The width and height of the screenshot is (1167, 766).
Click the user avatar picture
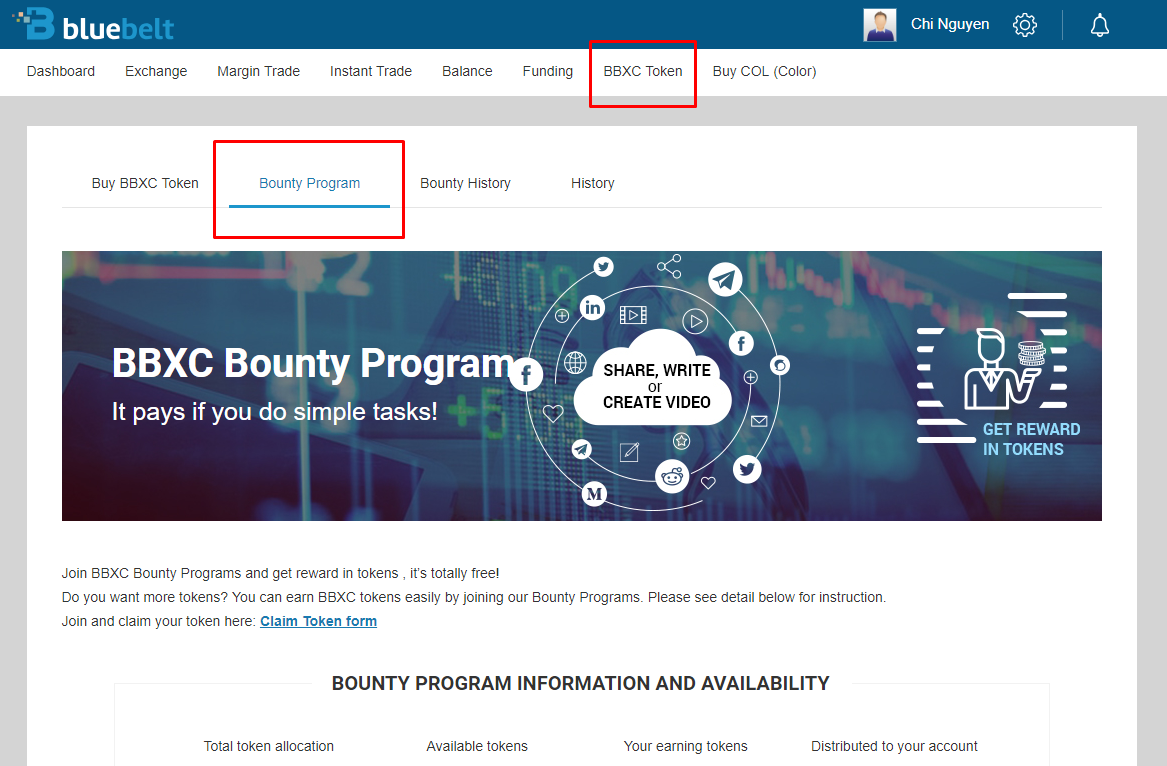880,25
